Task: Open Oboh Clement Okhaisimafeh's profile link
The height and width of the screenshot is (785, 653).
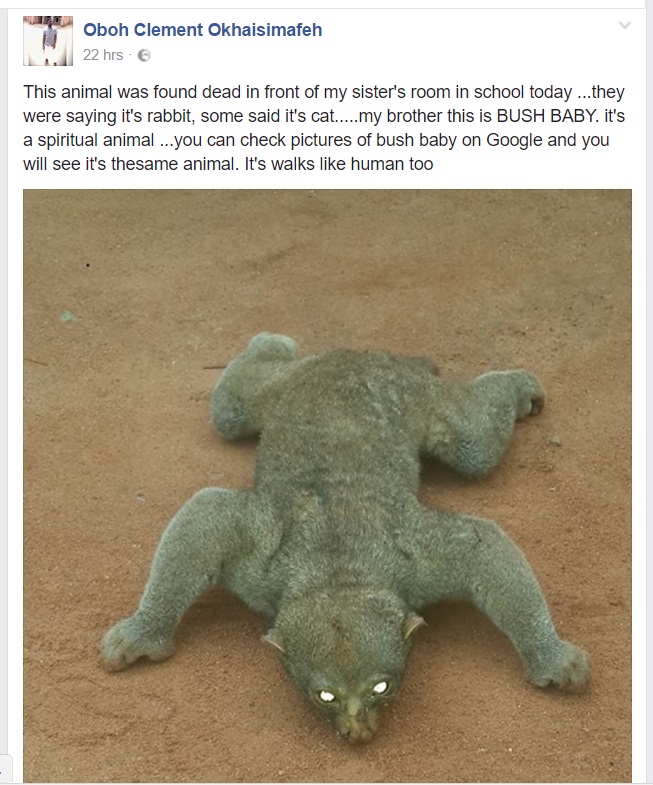Action: pos(202,30)
